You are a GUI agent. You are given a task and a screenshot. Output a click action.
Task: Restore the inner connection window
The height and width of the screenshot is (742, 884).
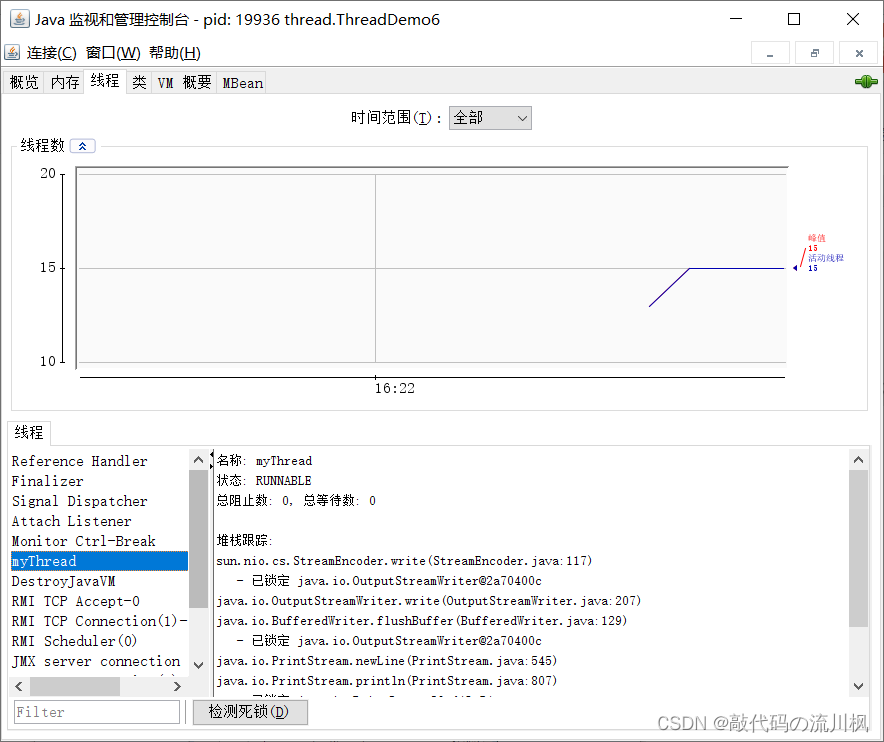(x=814, y=53)
